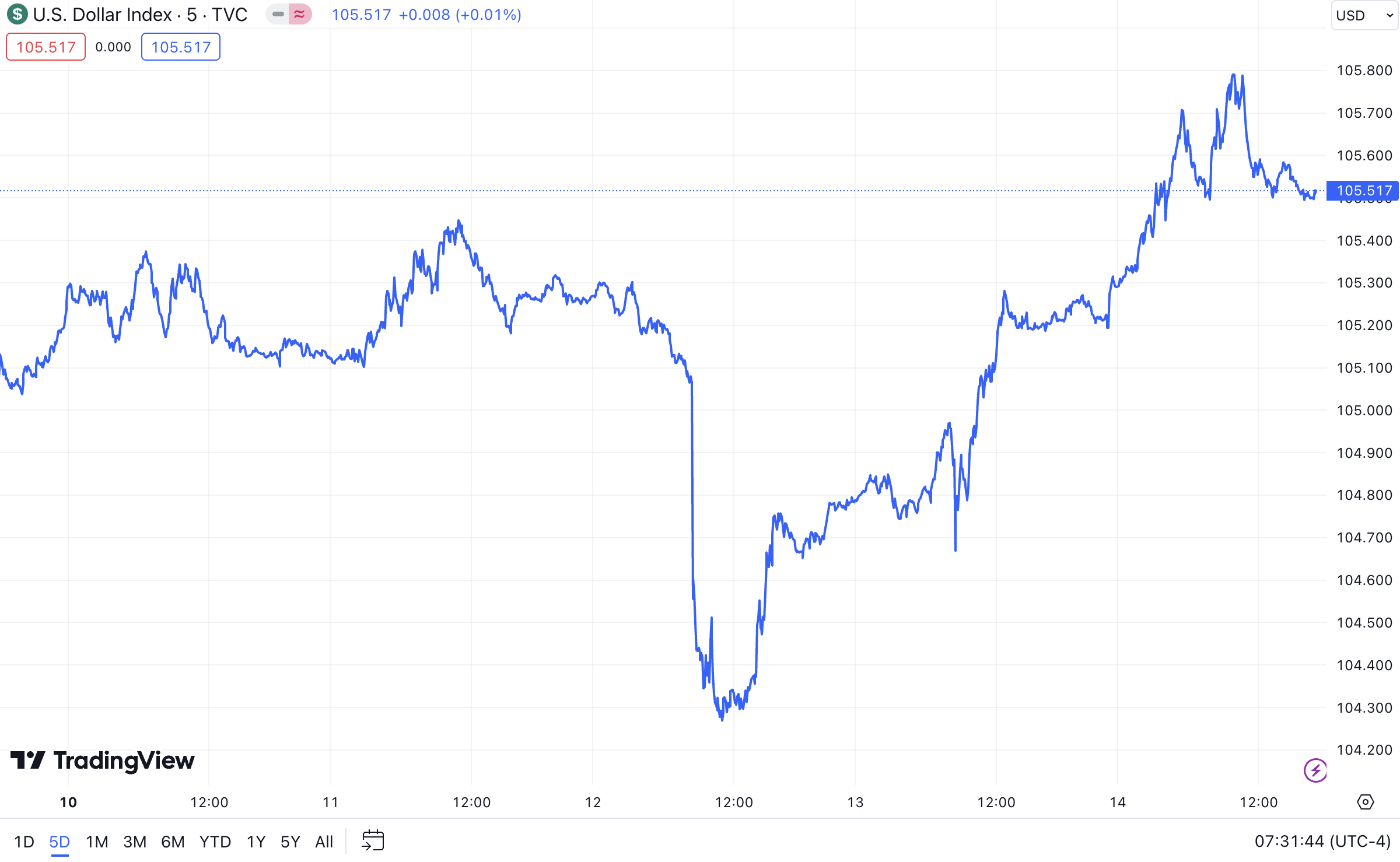Show the All time range

coord(324,842)
